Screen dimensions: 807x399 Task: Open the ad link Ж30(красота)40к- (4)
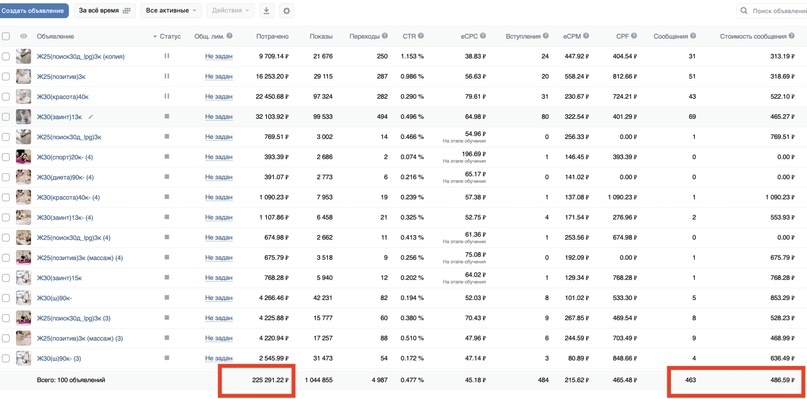(68, 197)
